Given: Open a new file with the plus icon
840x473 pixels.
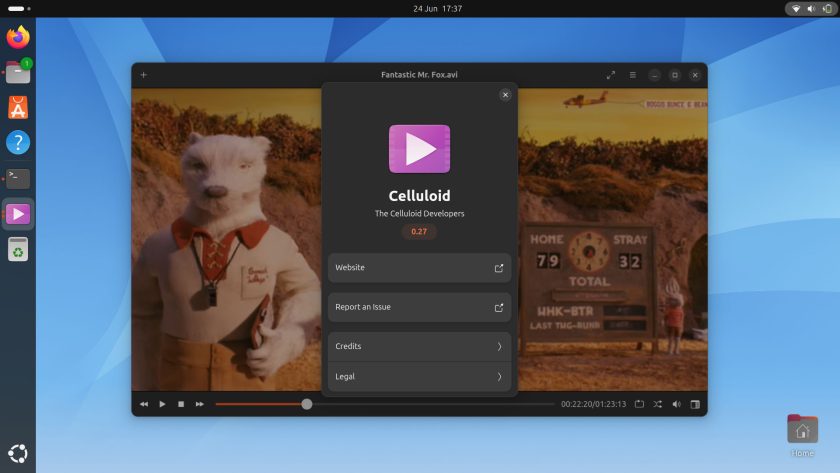Looking at the screenshot, I should [x=144, y=75].
